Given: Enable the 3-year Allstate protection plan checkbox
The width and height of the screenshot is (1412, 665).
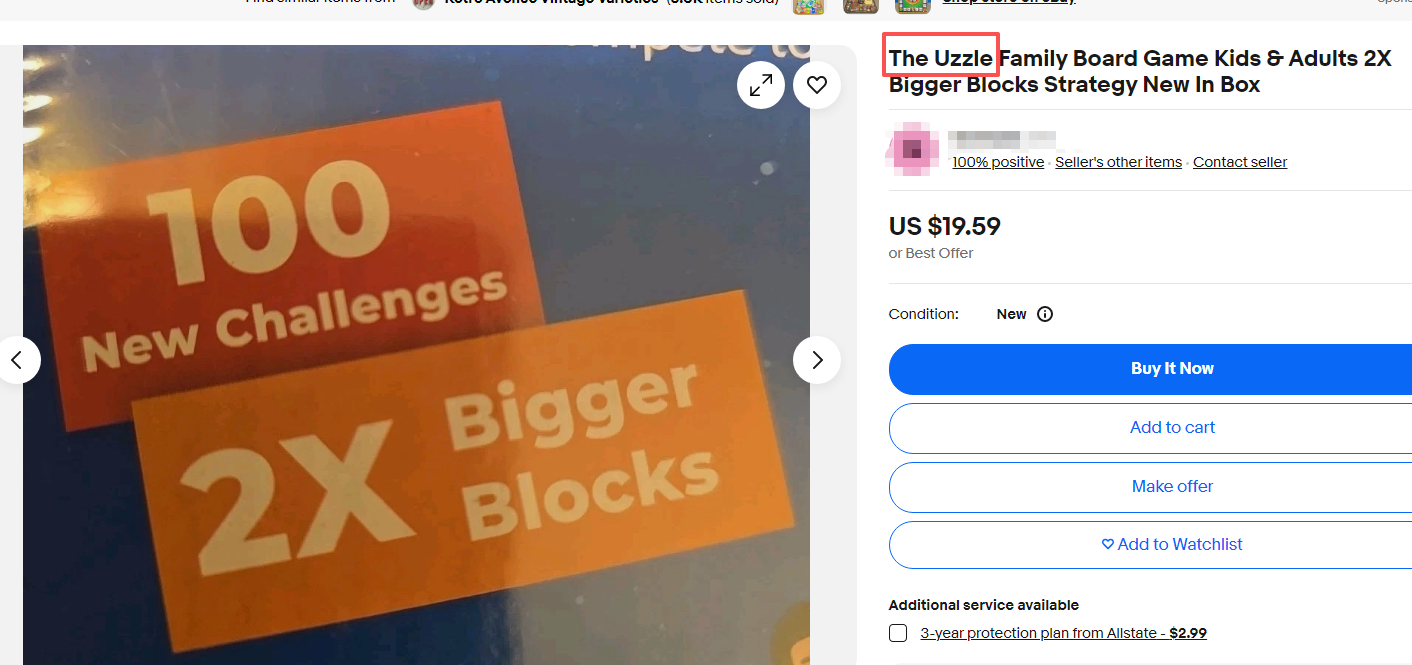Looking at the screenshot, I should (898, 633).
